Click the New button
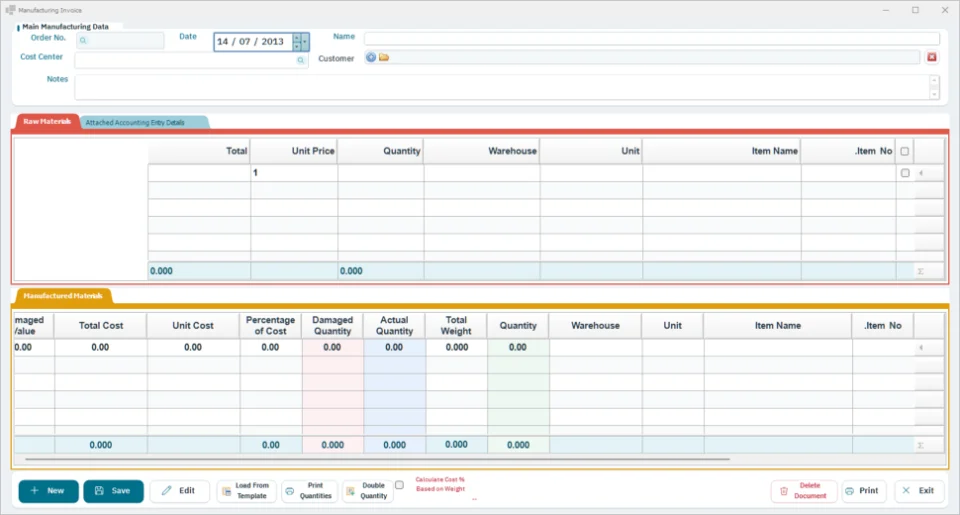The height and width of the screenshot is (515, 960). (x=48, y=491)
